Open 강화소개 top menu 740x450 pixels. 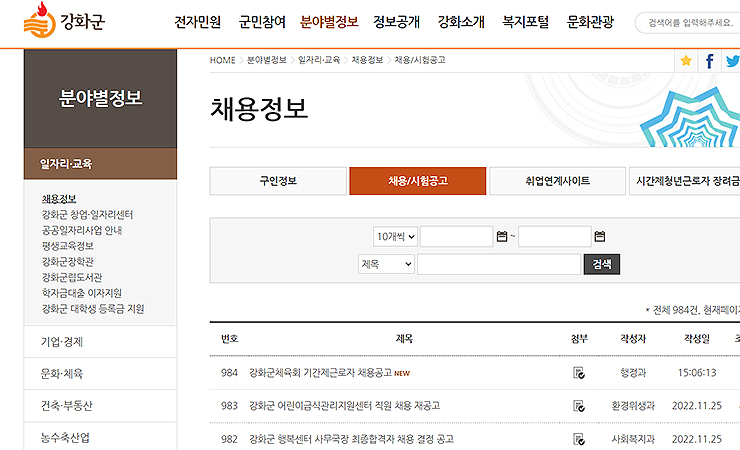pyautogui.click(x=461, y=22)
